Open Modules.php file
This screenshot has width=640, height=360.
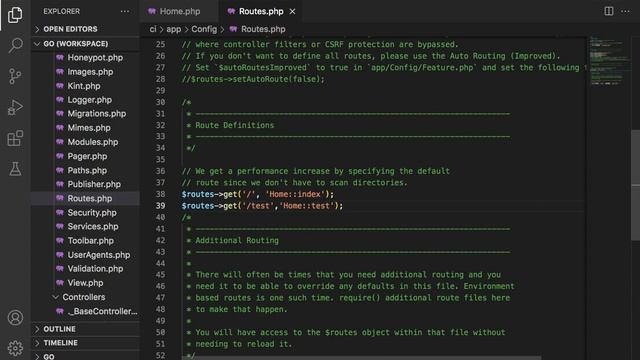tap(93, 142)
